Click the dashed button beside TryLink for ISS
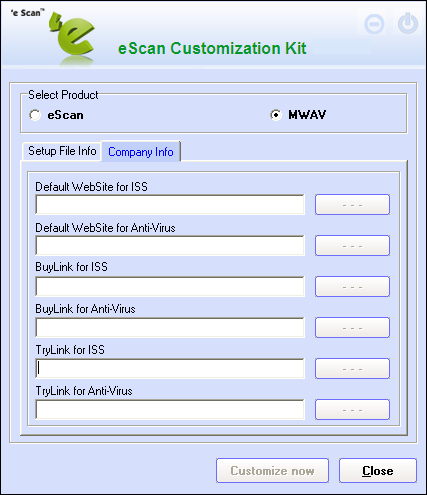 point(352,368)
